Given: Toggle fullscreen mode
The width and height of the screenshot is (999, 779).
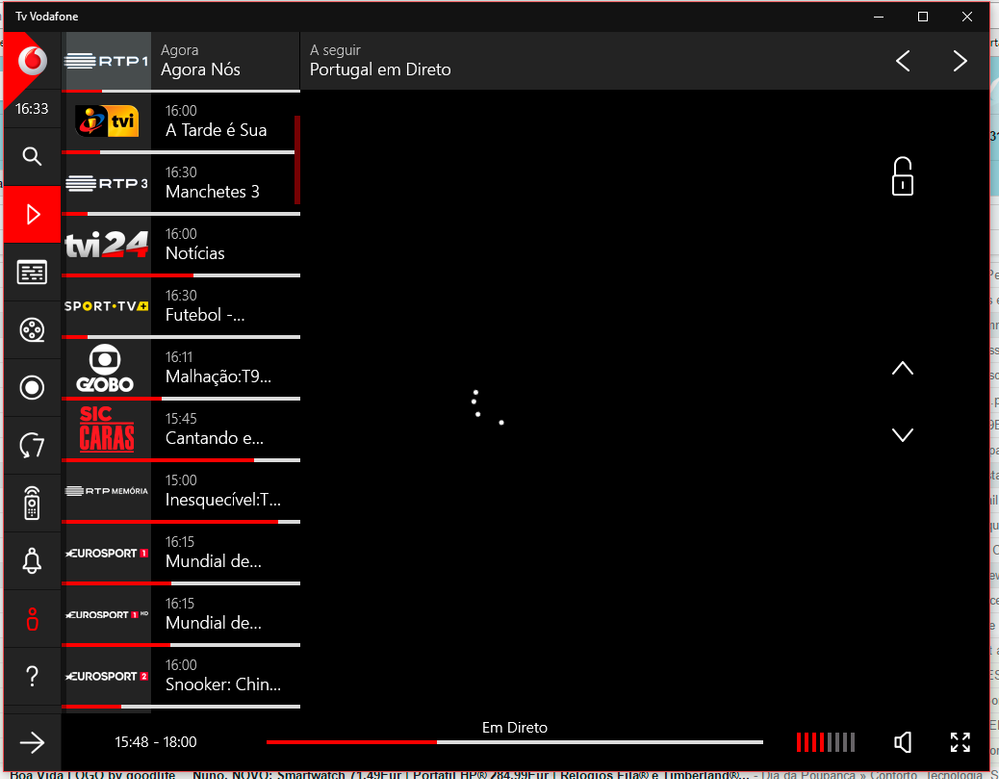Looking at the screenshot, I should pos(960,742).
